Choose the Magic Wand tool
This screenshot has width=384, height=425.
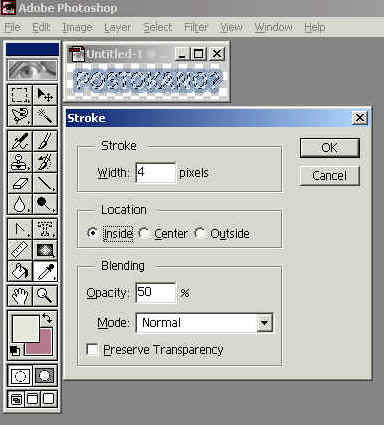click(45, 116)
